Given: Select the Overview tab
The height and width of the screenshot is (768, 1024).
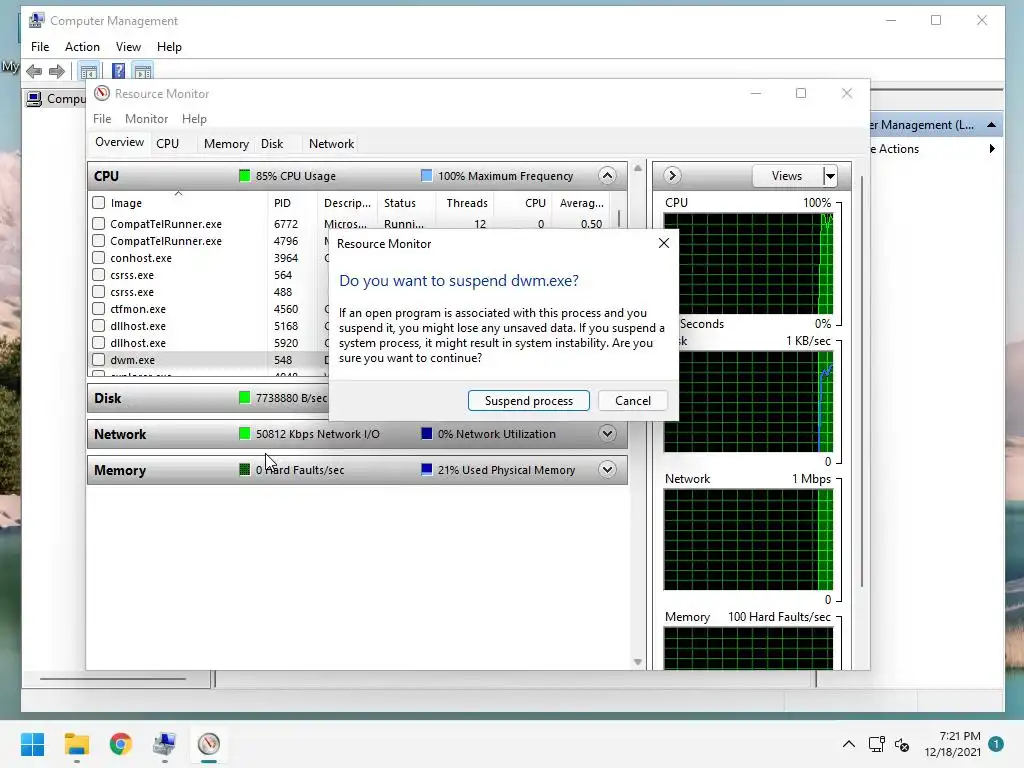Looking at the screenshot, I should pyautogui.click(x=120, y=142).
